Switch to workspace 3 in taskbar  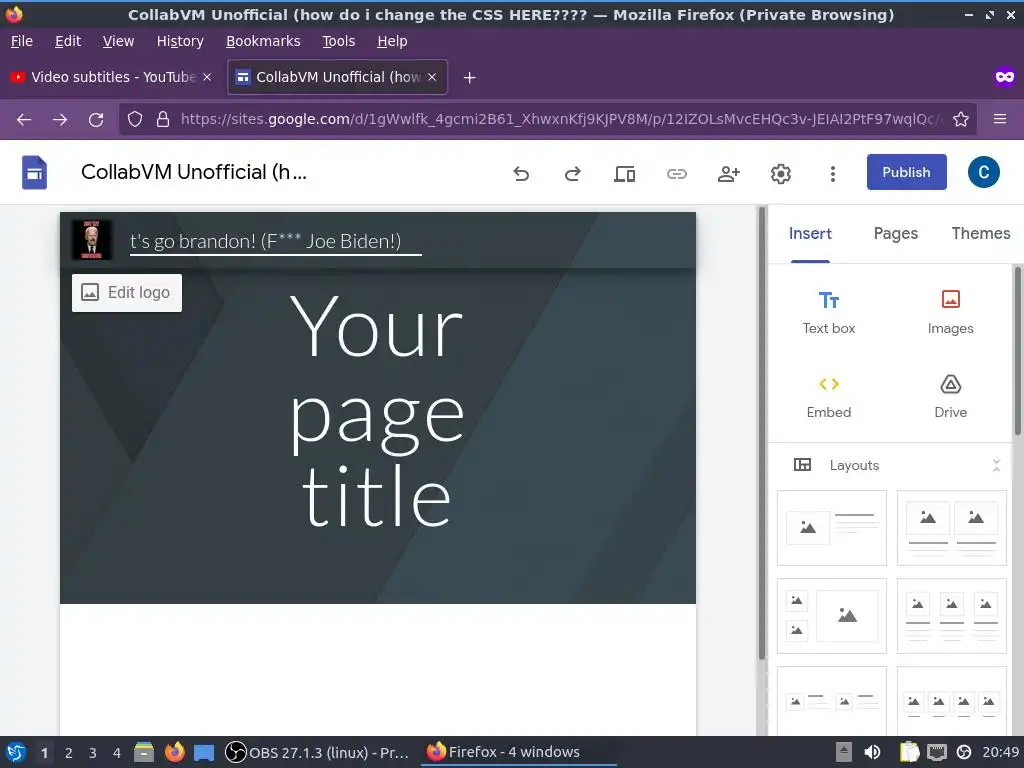click(93, 753)
